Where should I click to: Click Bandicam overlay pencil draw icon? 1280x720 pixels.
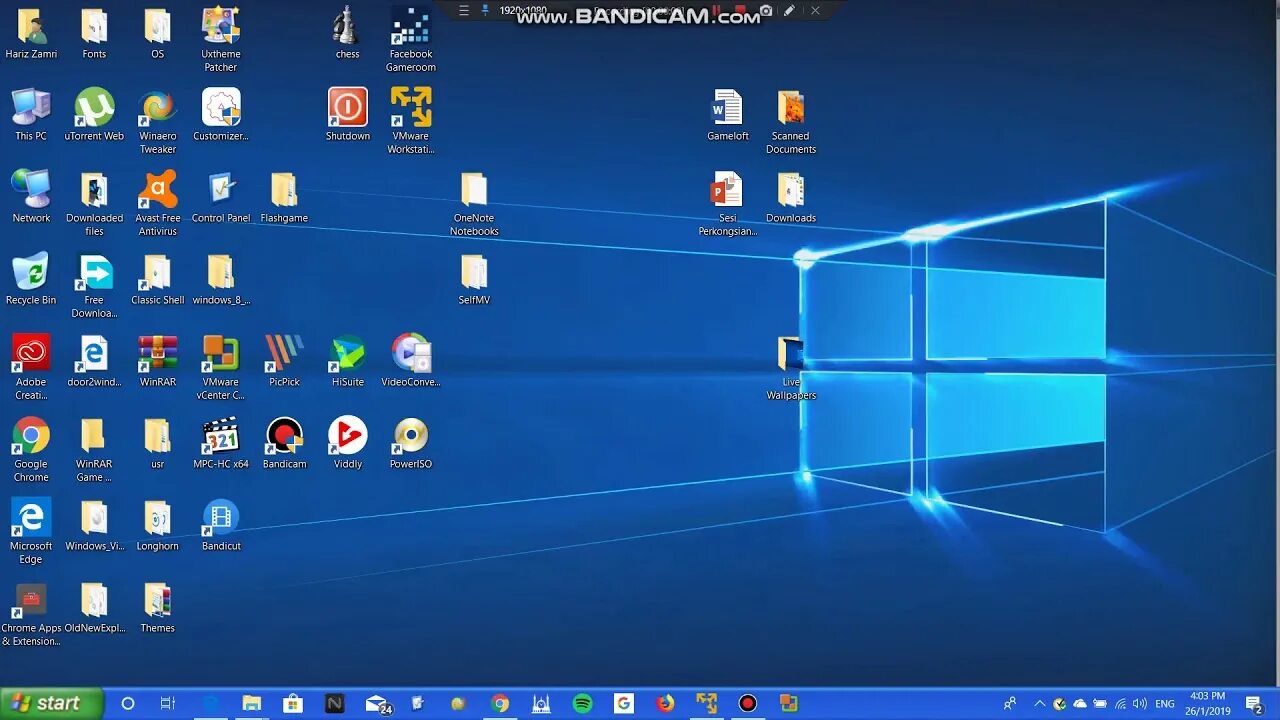[x=789, y=10]
